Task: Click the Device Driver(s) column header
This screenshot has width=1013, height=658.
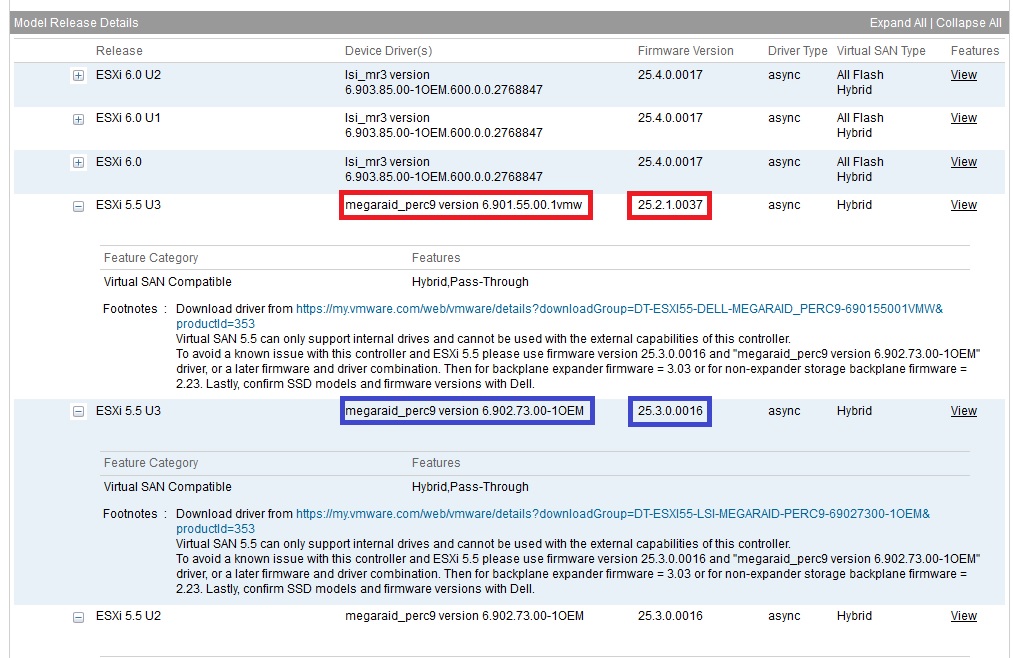Action: (x=388, y=50)
